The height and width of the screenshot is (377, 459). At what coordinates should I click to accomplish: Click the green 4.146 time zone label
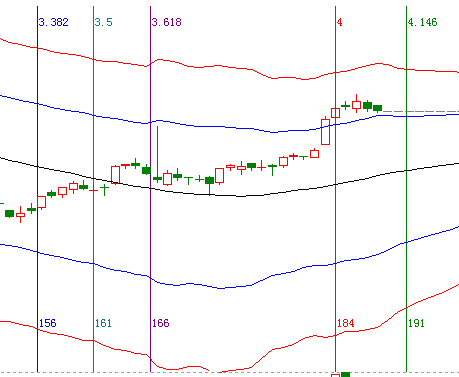tap(422, 22)
